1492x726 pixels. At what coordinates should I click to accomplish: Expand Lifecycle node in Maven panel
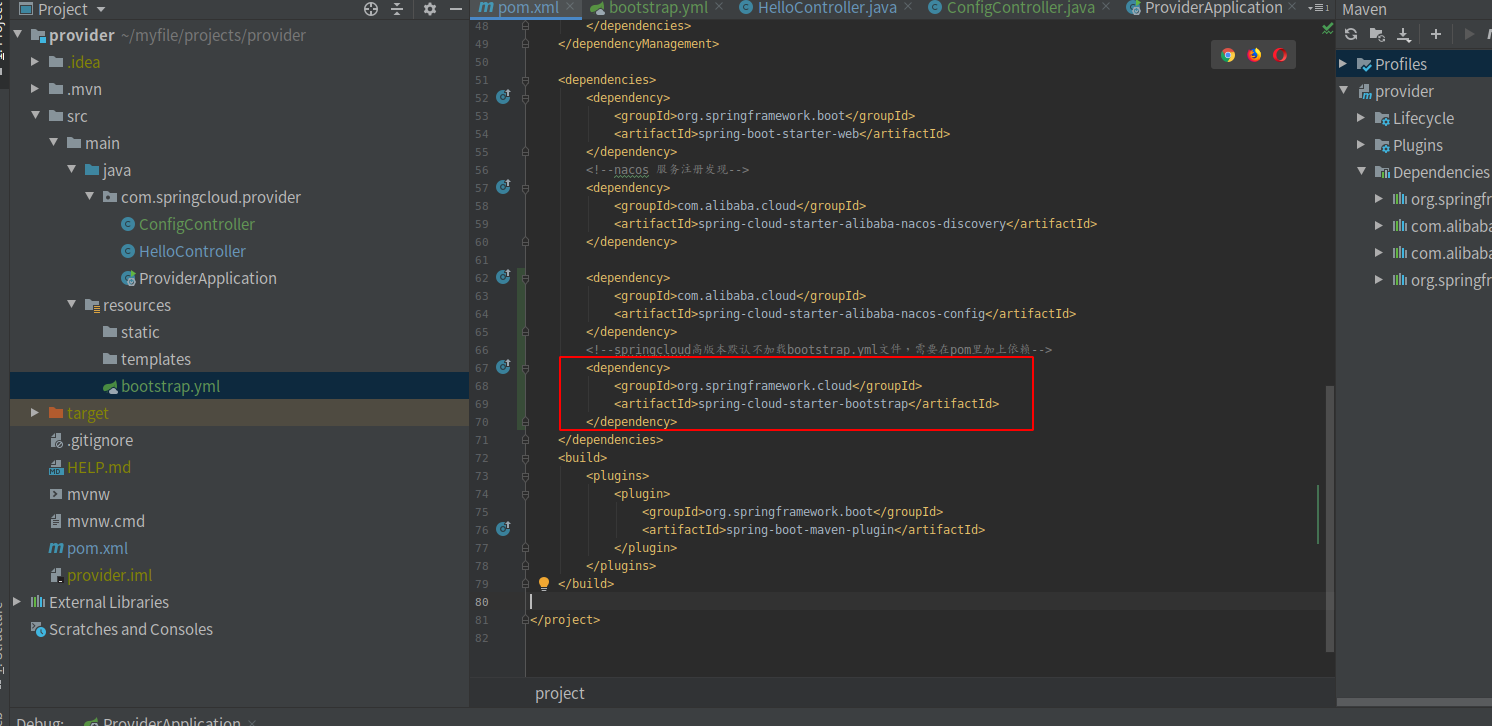pyautogui.click(x=1362, y=118)
